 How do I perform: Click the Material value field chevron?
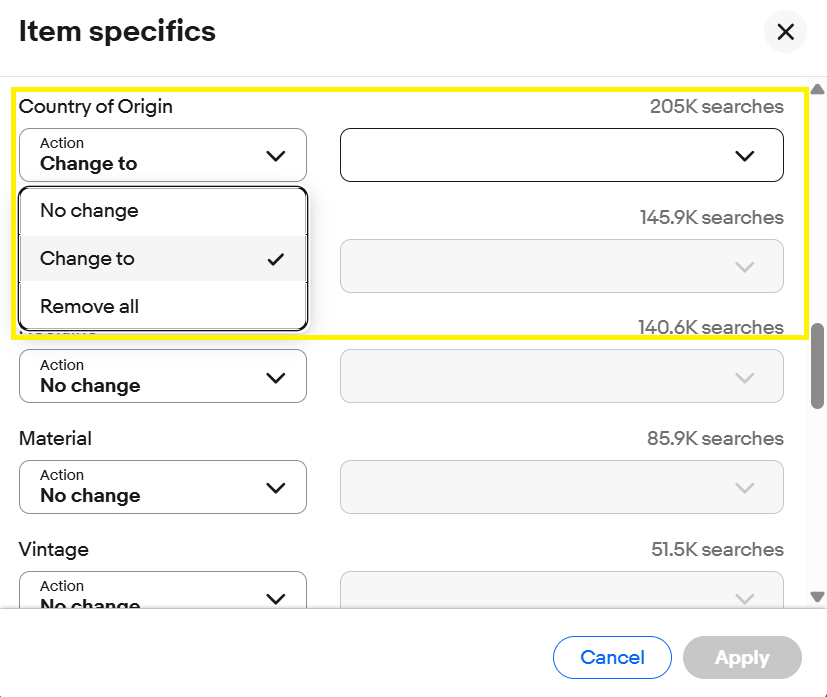[743, 487]
